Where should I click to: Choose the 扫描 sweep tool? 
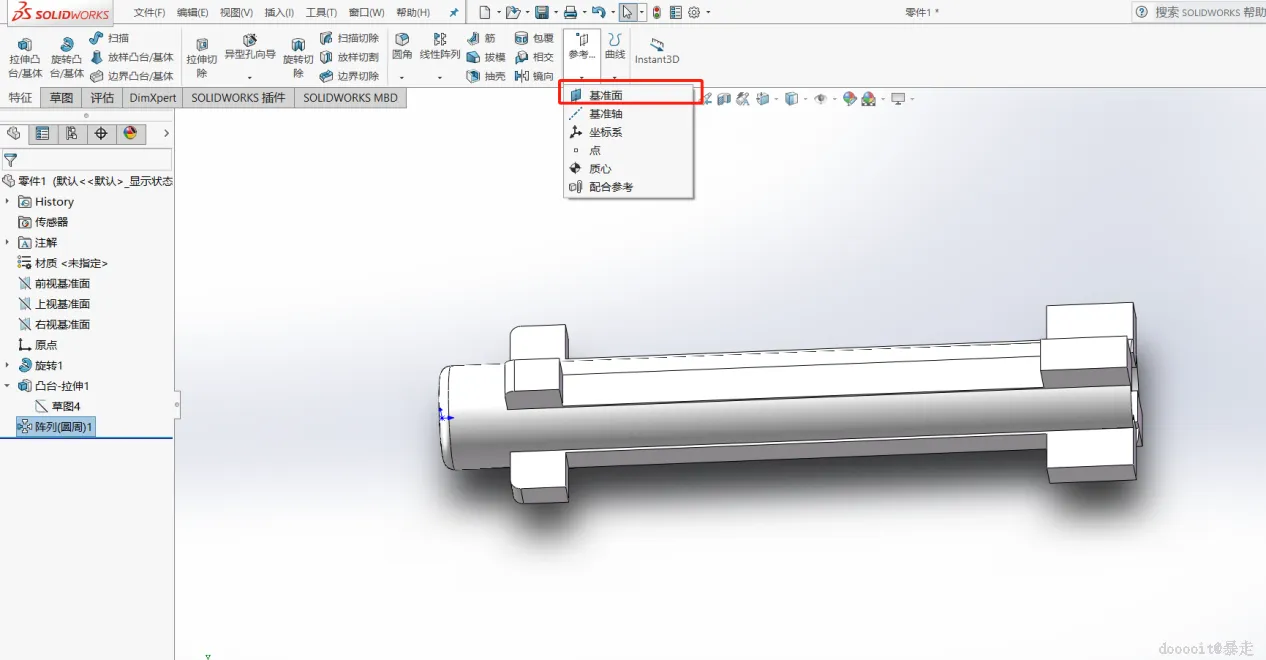[x=109, y=38]
